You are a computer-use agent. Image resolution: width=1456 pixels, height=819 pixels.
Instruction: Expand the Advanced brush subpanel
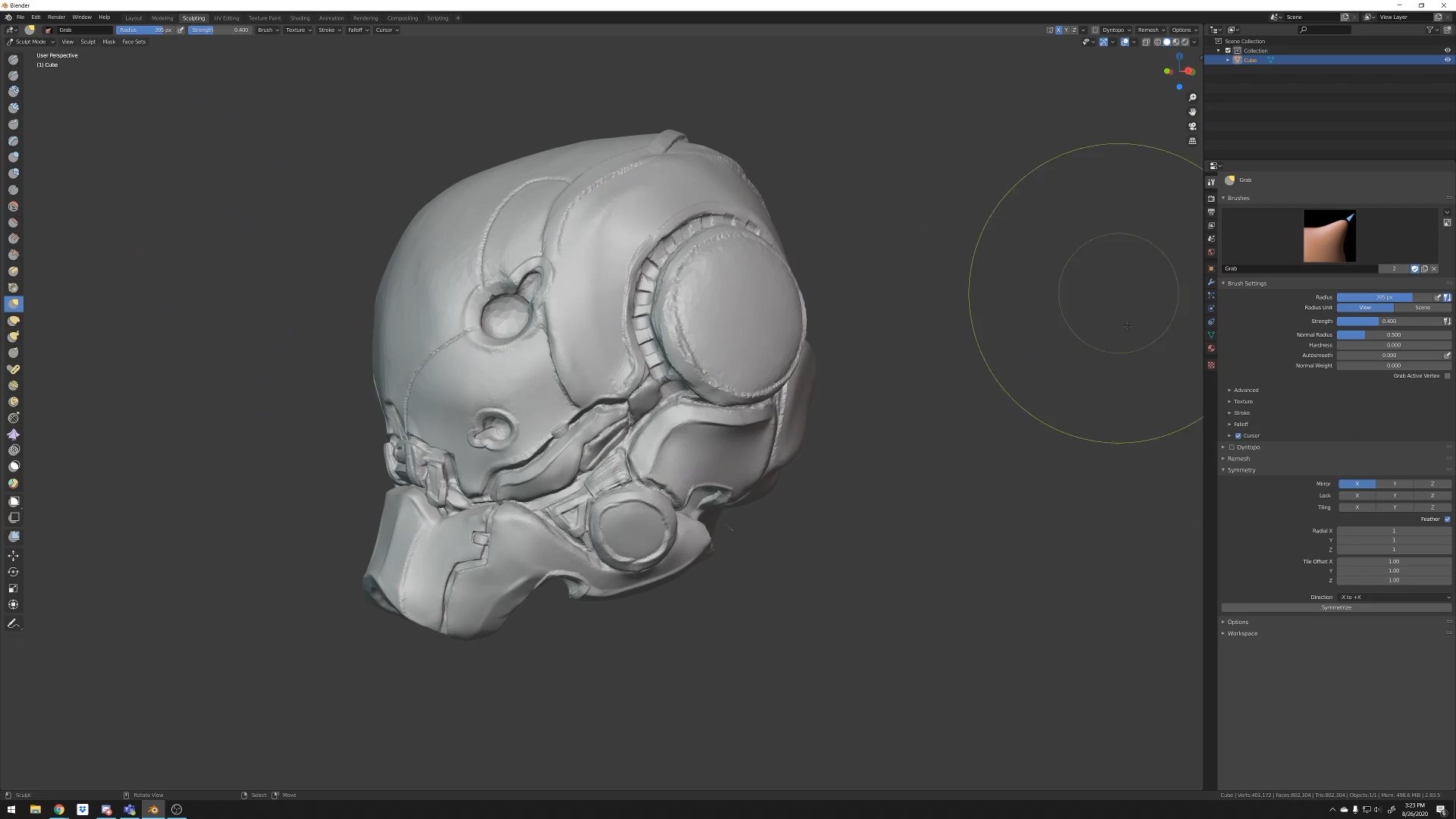coord(1245,391)
